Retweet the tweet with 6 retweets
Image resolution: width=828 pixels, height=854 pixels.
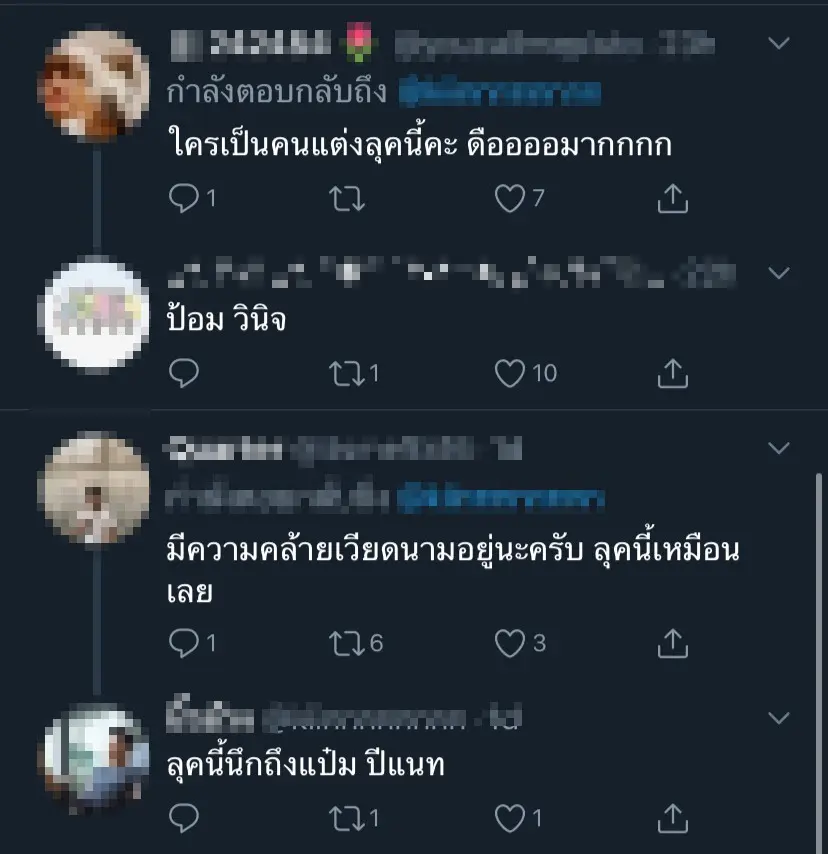coord(347,642)
